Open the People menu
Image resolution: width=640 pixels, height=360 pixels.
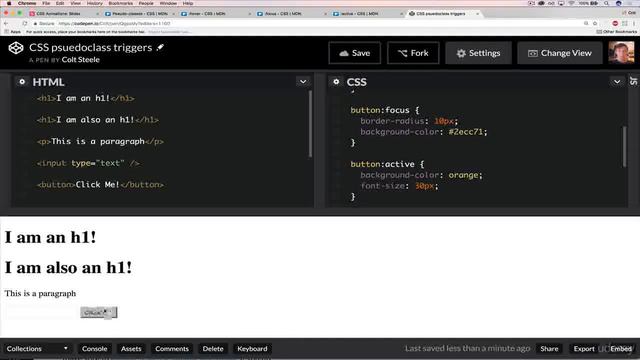[x=146, y=3]
